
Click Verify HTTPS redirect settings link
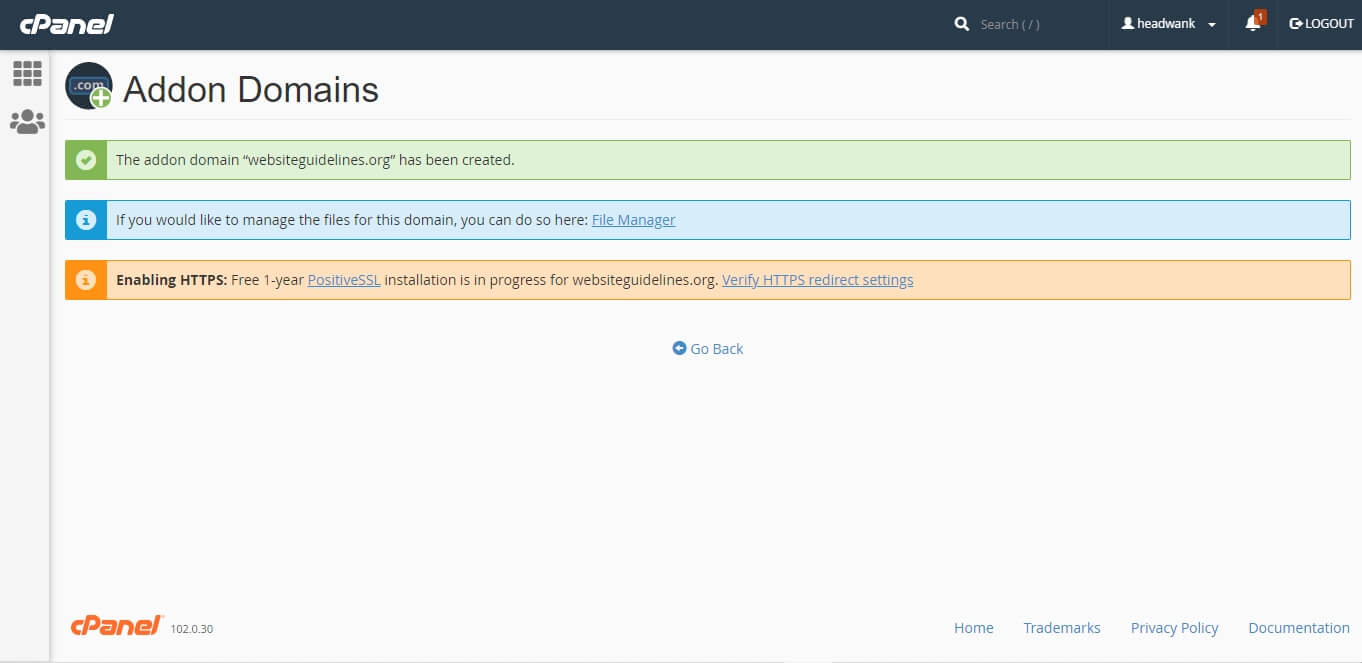(817, 280)
